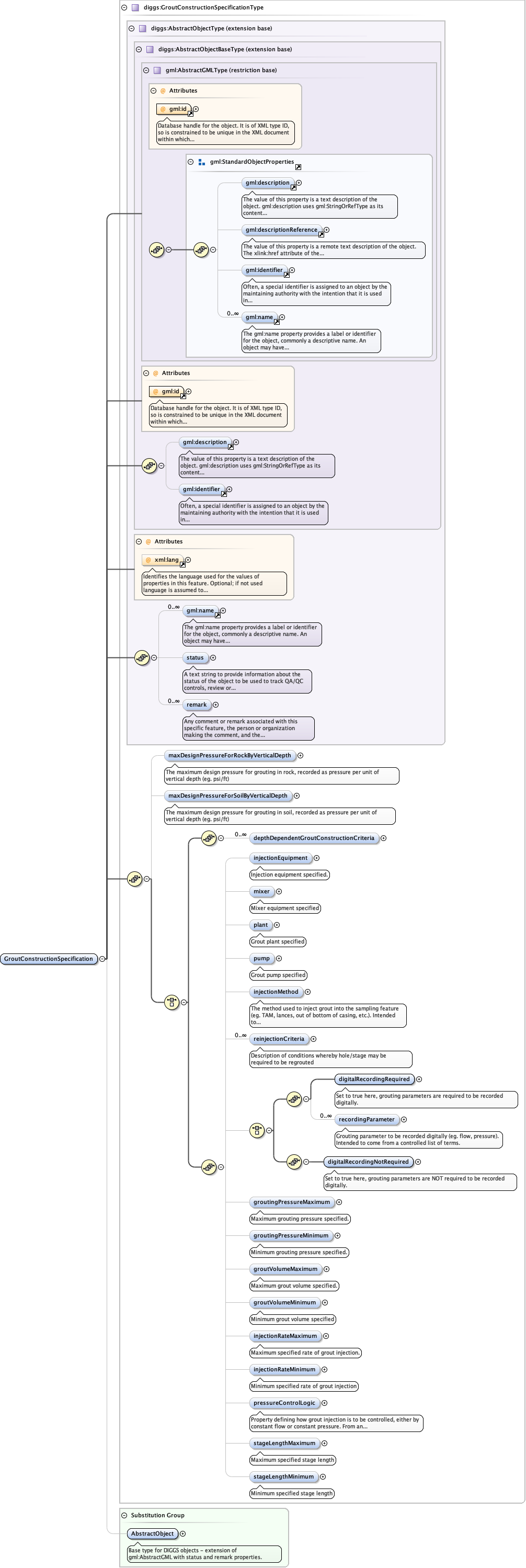The width and height of the screenshot is (526, 1568).
Task: Click the blue group icon of gml:StandardObjectProperties
Action: click(x=201, y=162)
